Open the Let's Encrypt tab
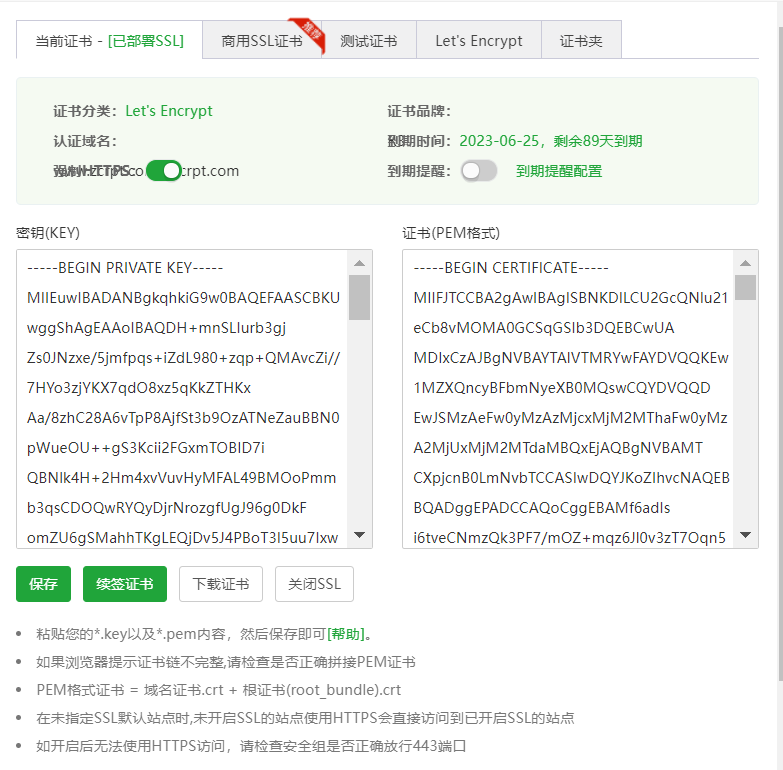This screenshot has width=783, height=770. click(x=478, y=40)
